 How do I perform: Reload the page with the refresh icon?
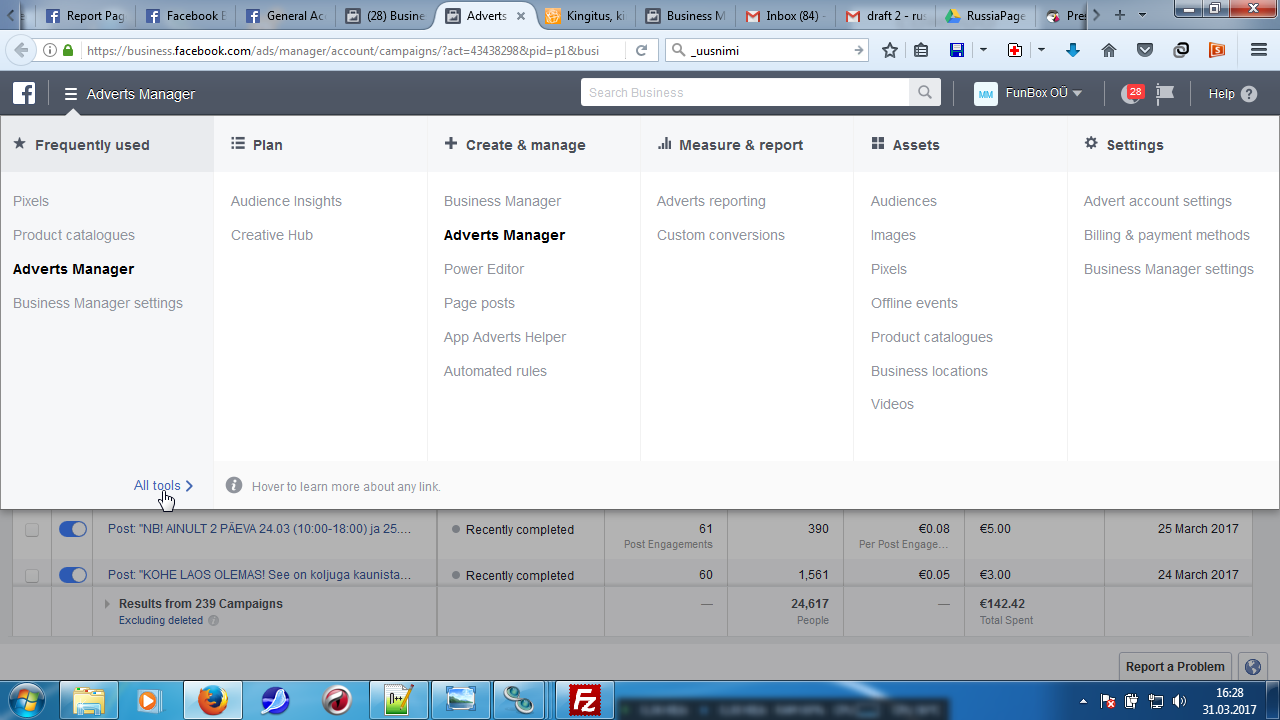click(642, 50)
